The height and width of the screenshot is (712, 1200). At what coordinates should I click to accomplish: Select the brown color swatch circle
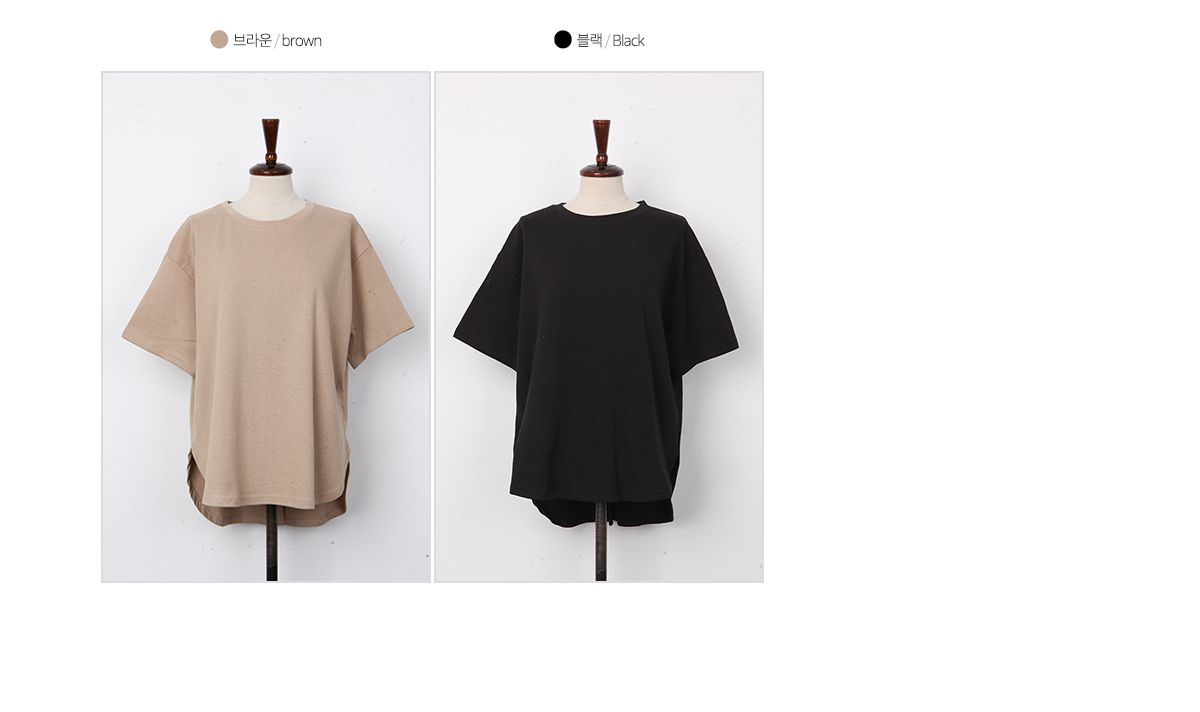[219, 39]
